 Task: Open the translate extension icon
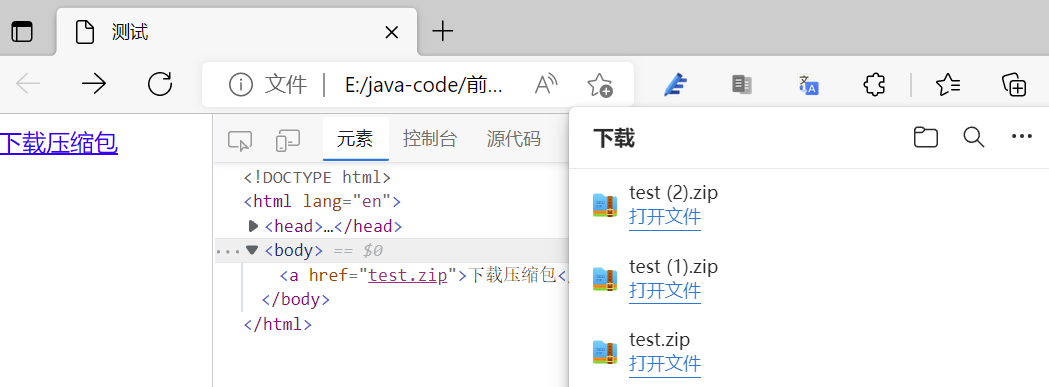click(x=808, y=85)
